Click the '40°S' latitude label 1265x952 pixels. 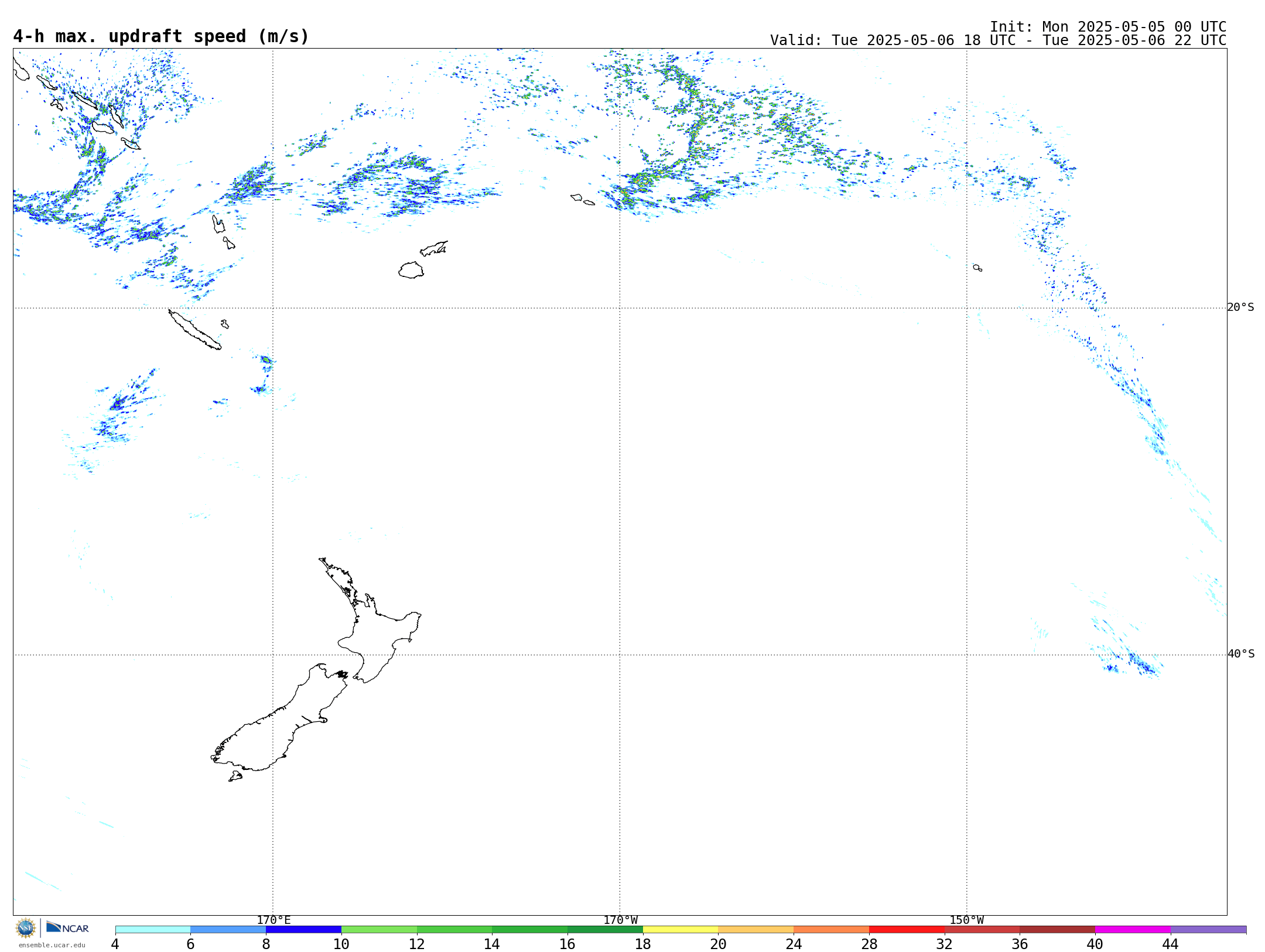coord(1240,654)
